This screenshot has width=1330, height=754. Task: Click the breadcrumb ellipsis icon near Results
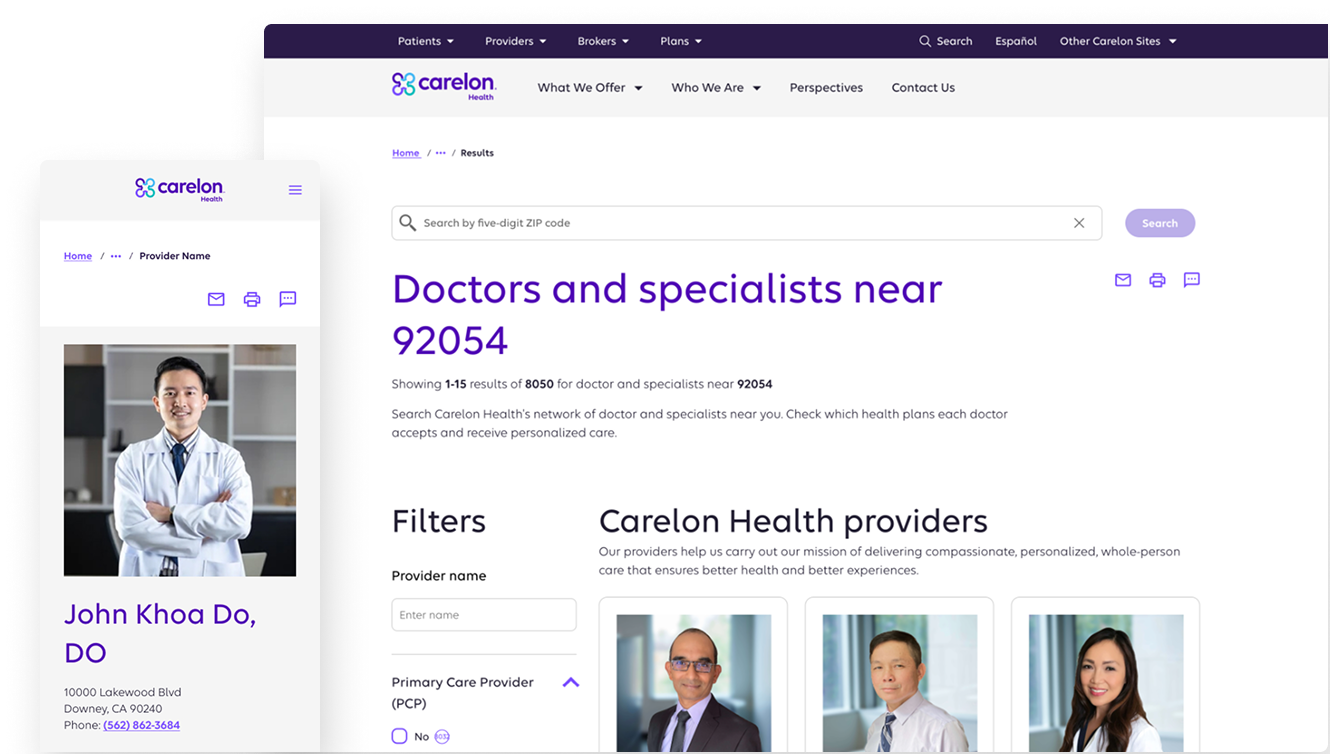(440, 152)
